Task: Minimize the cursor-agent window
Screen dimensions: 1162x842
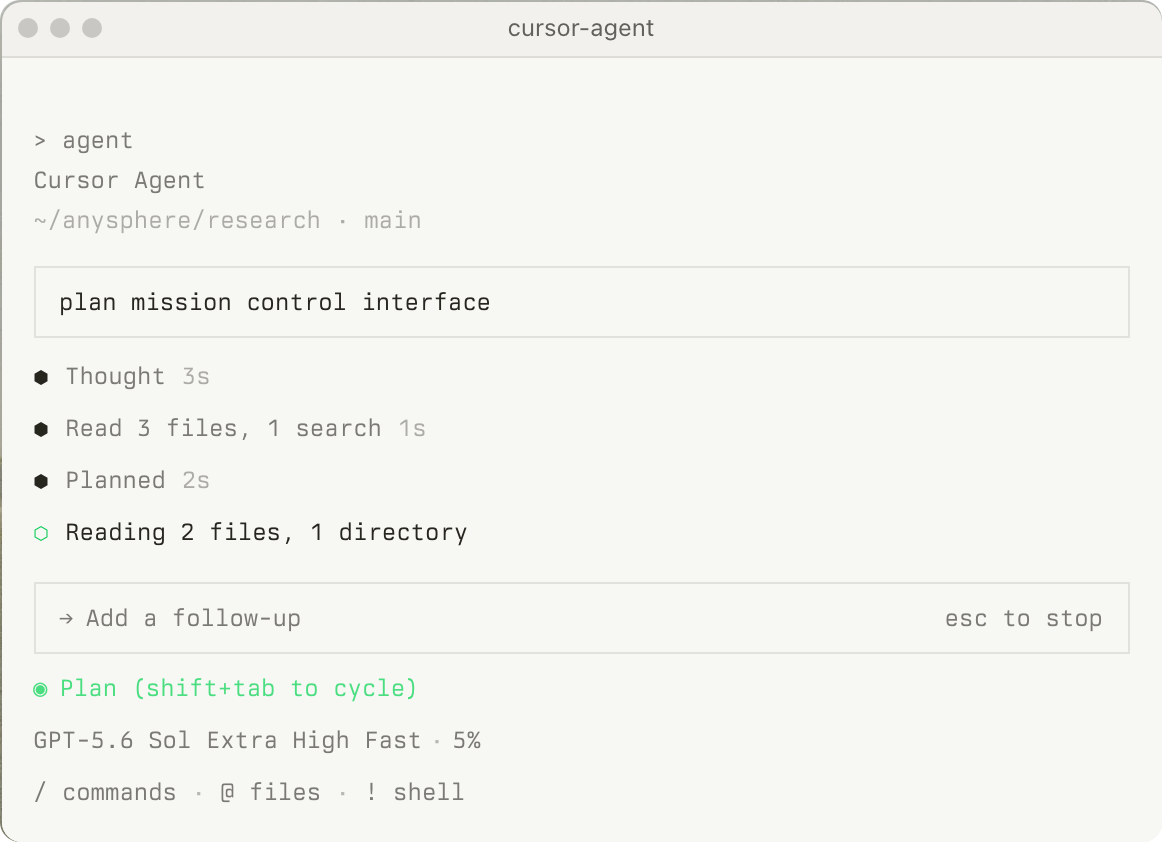Action: (60, 28)
